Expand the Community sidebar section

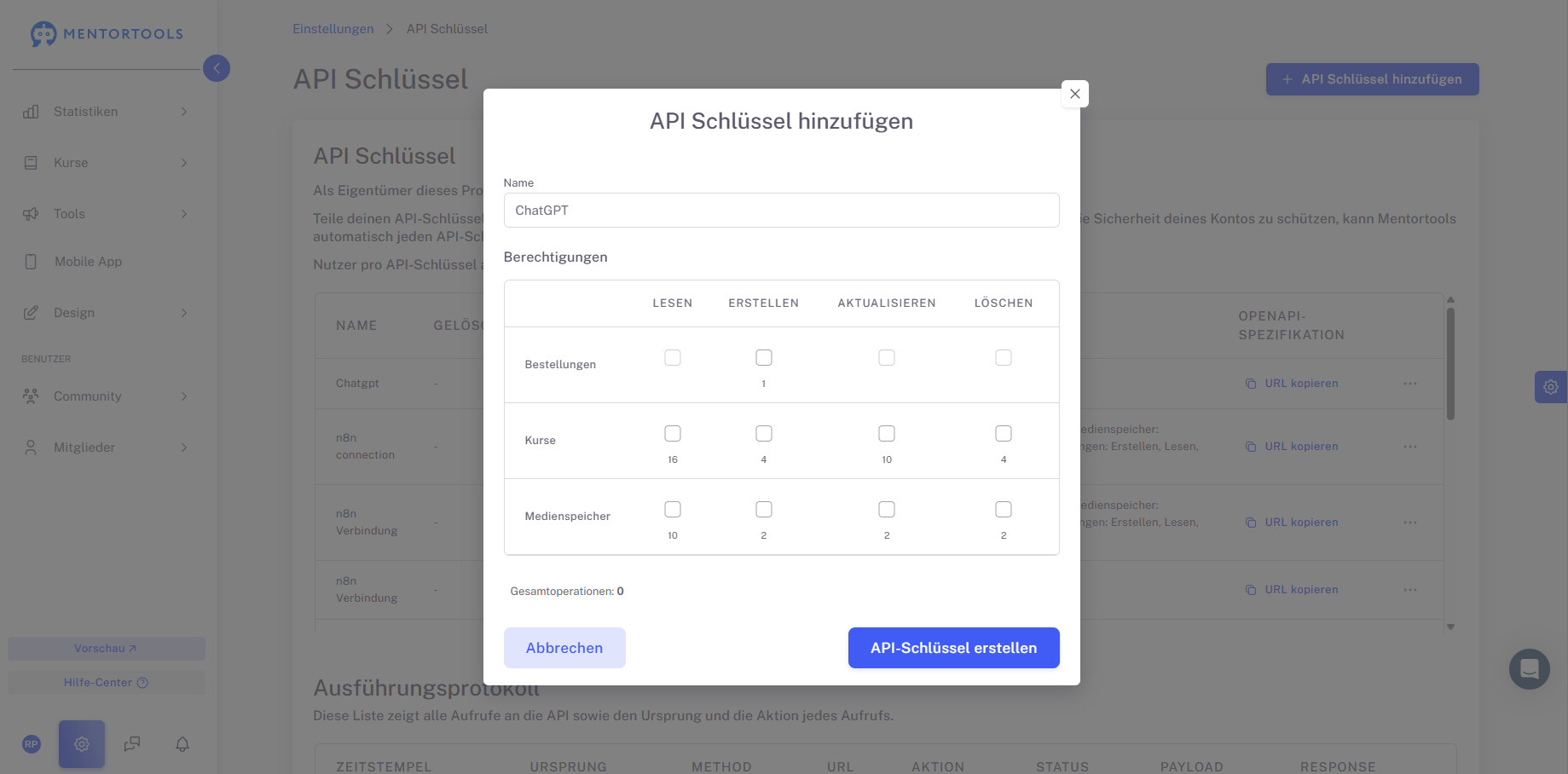tap(104, 396)
